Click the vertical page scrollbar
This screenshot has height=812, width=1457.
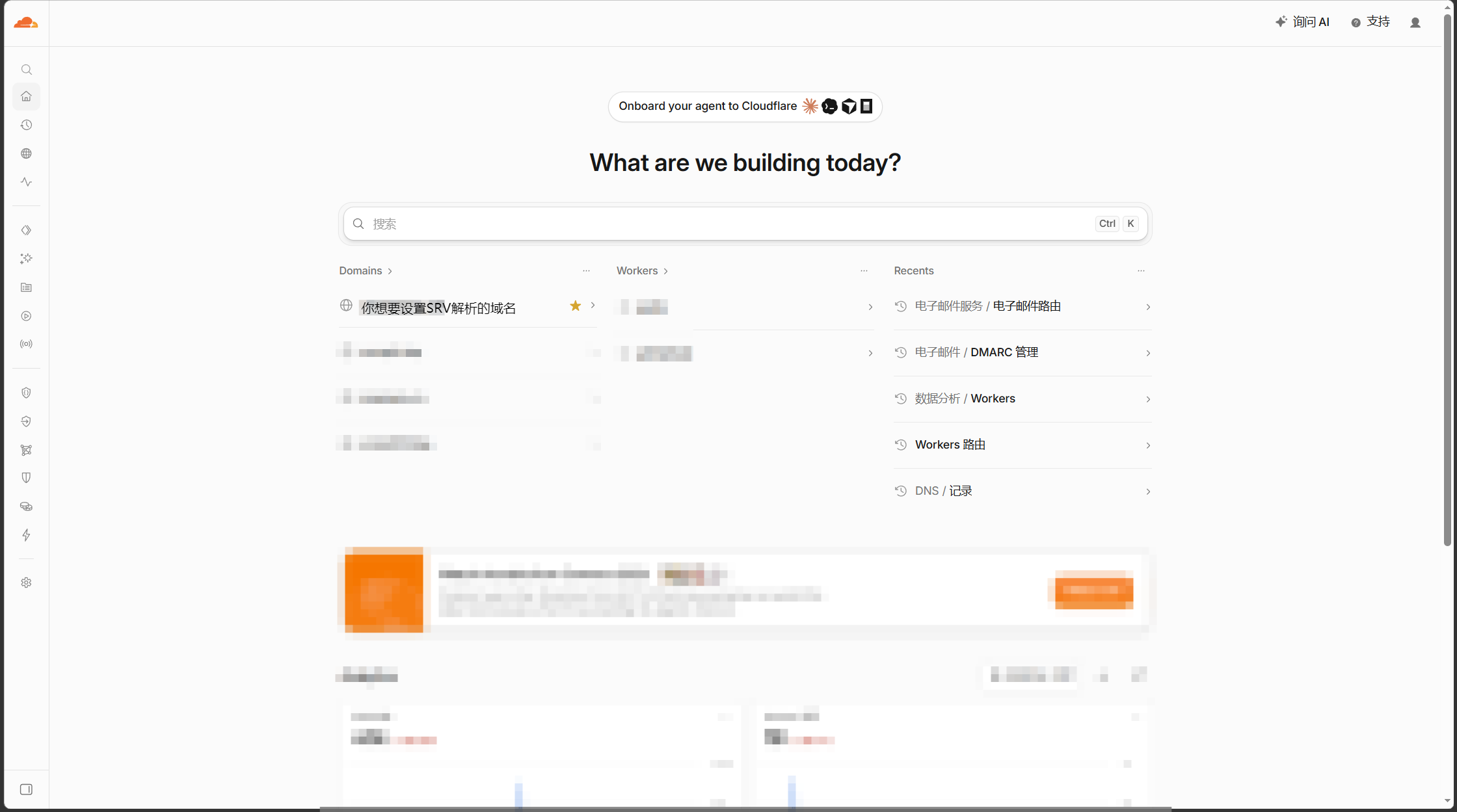1447,280
